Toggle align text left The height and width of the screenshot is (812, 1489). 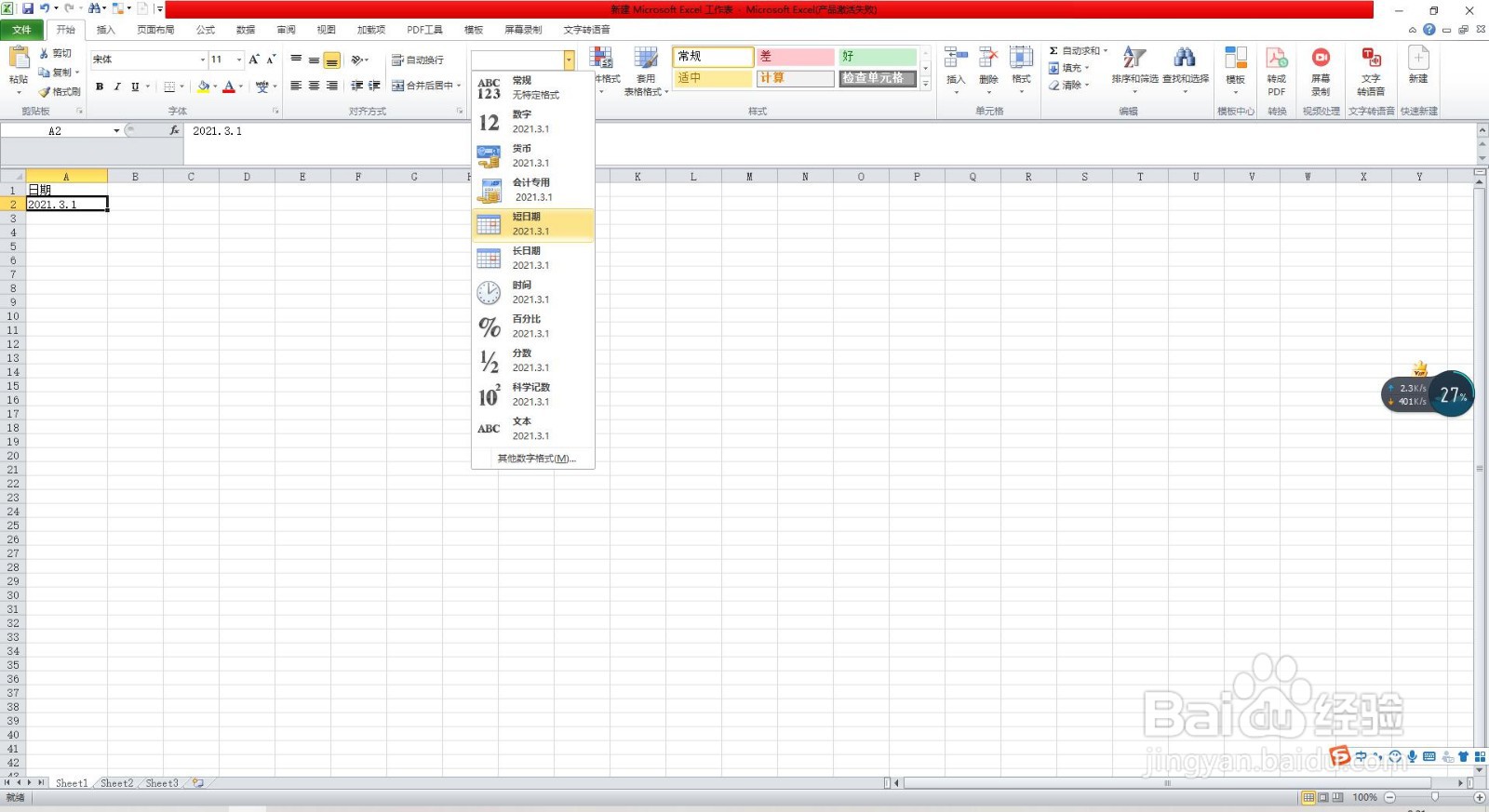(296, 86)
